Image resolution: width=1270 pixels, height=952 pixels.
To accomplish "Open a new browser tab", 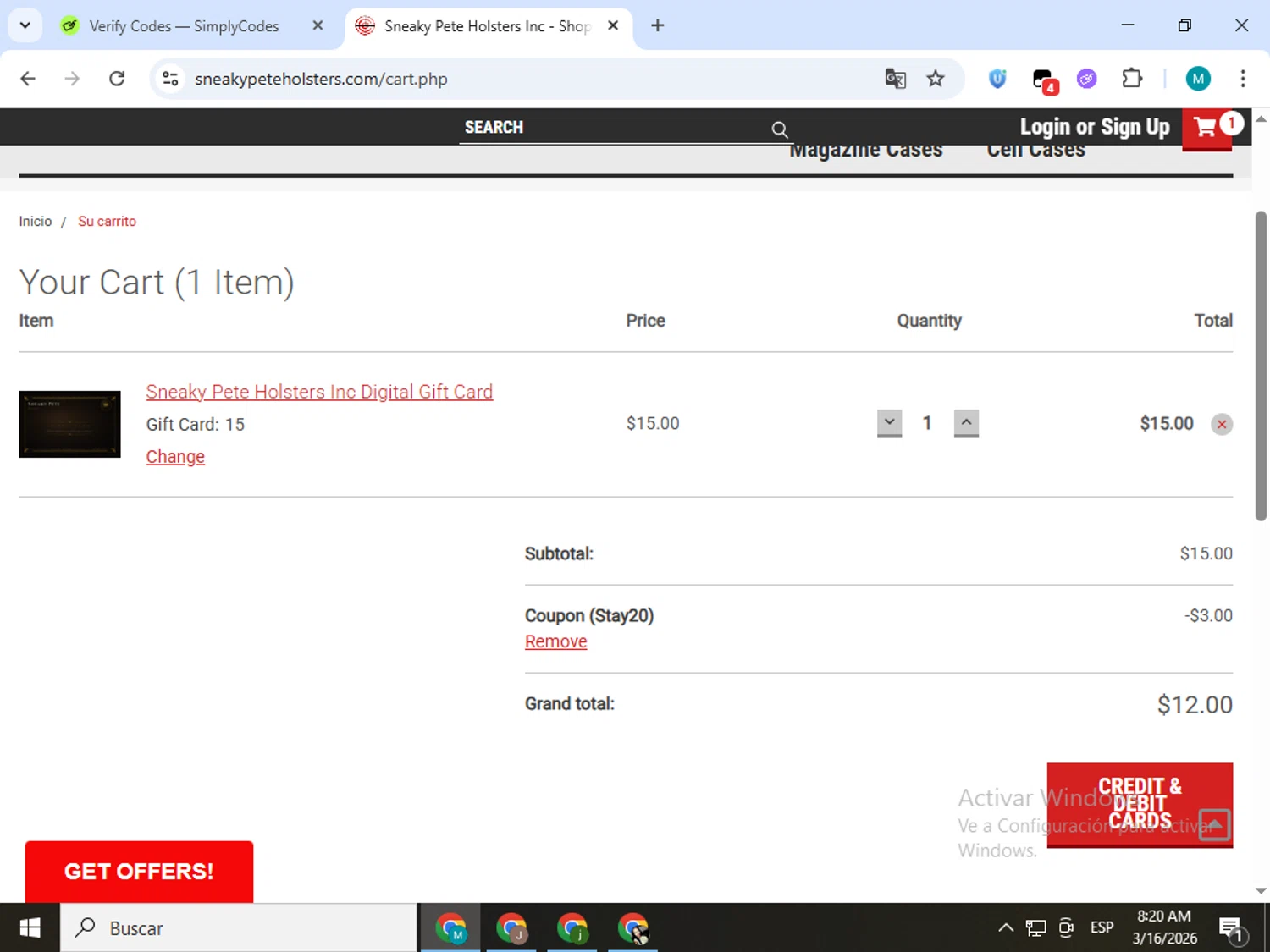I will (657, 25).
